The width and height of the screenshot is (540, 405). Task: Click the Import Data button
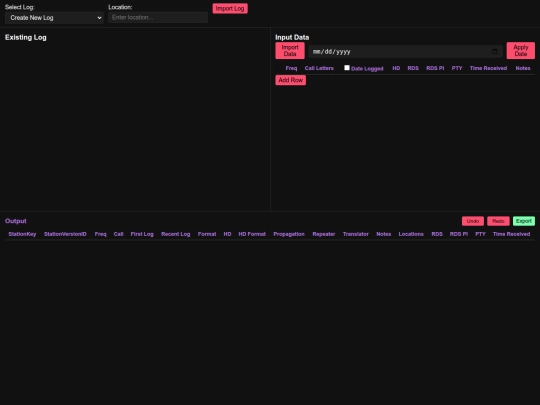(290, 51)
